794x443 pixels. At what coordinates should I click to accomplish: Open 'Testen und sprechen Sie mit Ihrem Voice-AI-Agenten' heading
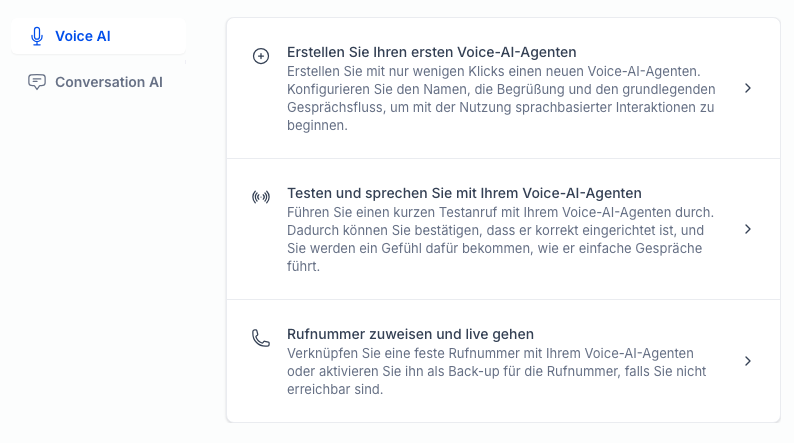(x=464, y=192)
